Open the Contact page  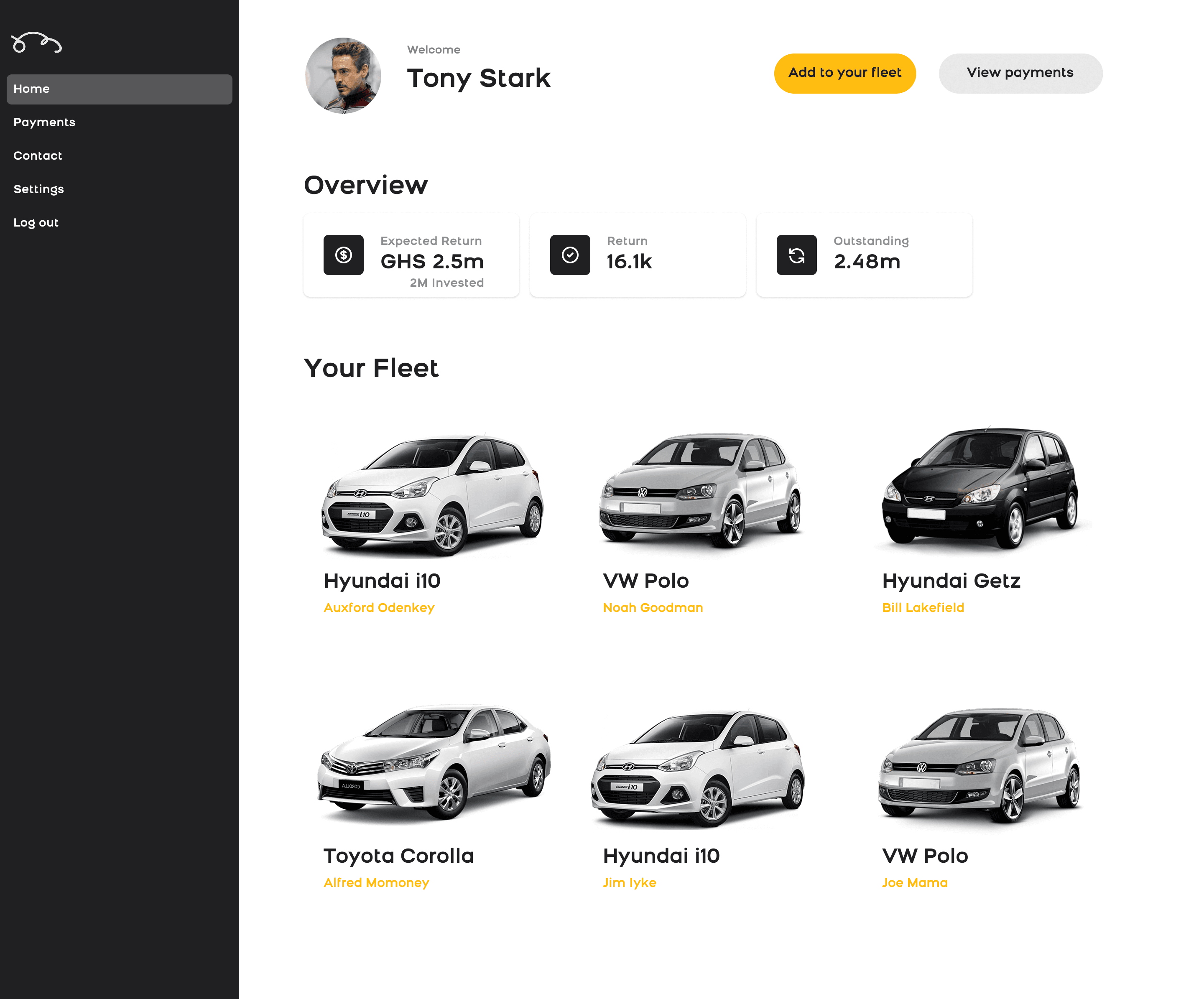(x=37, y=156)
